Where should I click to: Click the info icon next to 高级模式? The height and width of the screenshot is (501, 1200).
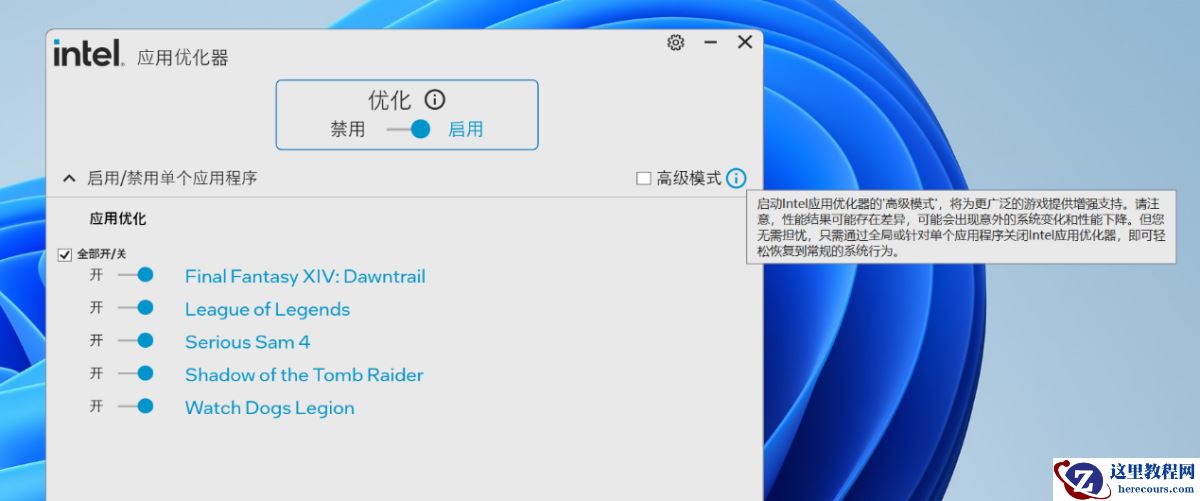(x=736, y=178)
